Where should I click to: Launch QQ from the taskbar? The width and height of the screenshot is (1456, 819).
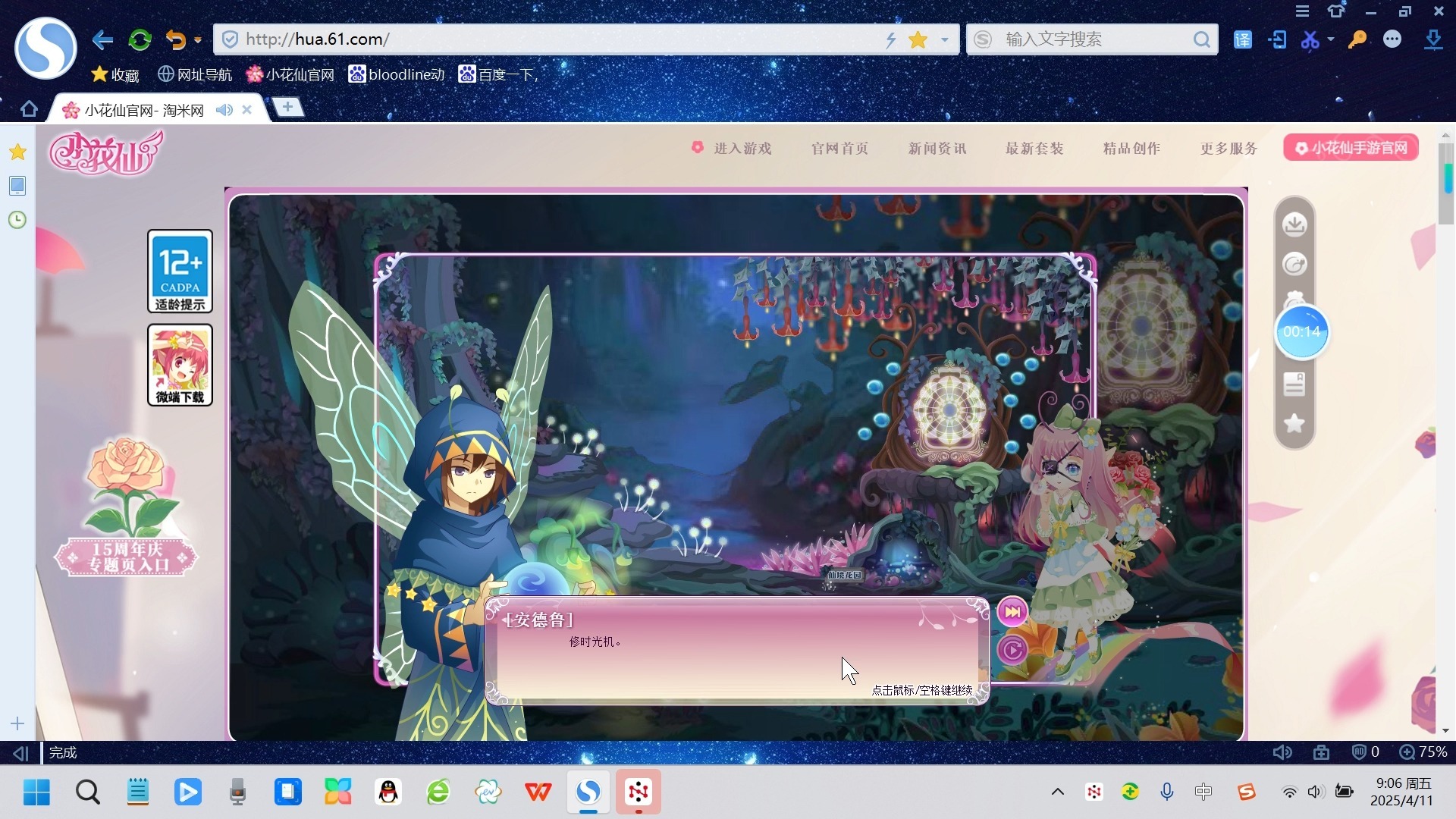(x=388, y=792)
